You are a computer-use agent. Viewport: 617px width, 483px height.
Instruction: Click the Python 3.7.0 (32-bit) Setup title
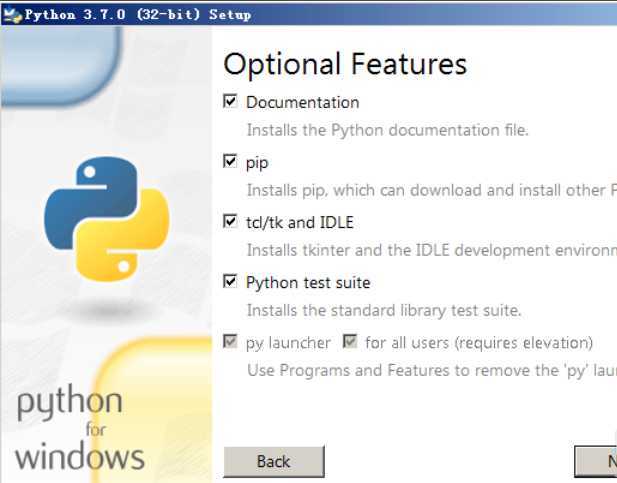coord(138,15)
